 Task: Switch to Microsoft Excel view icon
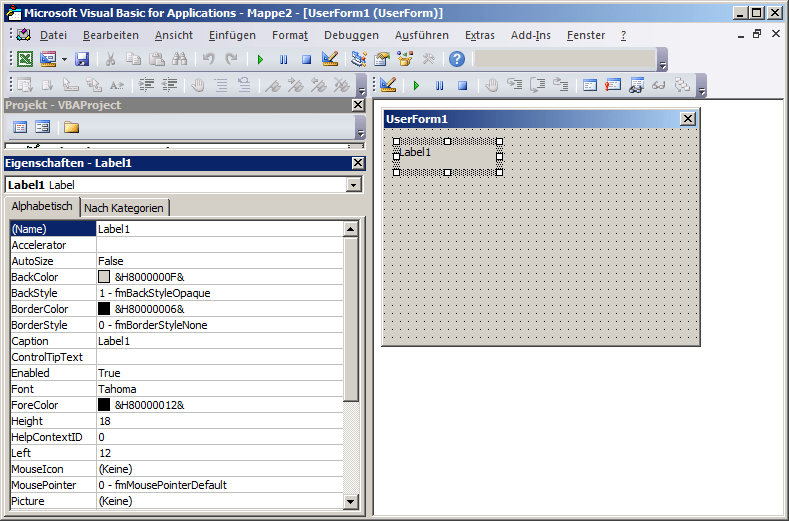[25, 59]
